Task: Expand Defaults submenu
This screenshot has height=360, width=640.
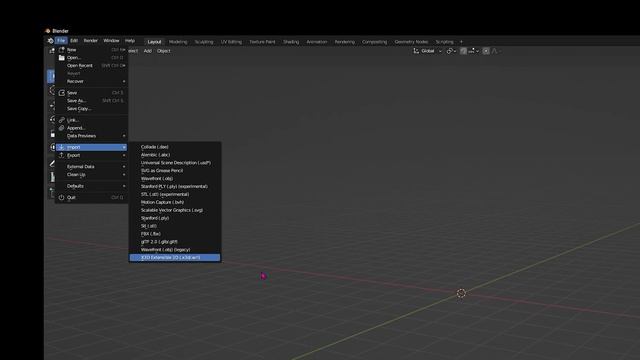Action: (91, 186)
